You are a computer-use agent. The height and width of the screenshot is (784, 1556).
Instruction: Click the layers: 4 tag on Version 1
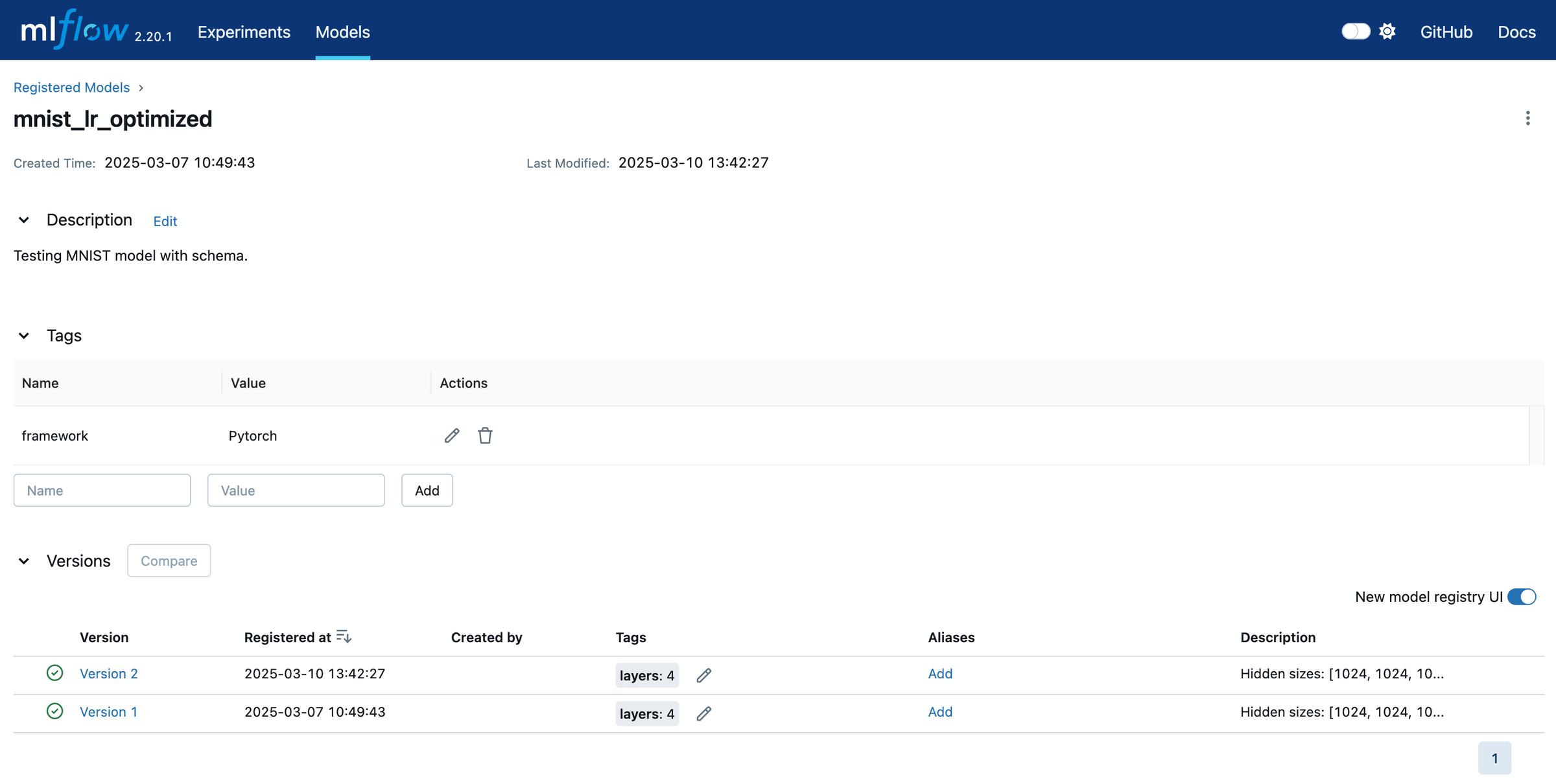pos(646,713)
